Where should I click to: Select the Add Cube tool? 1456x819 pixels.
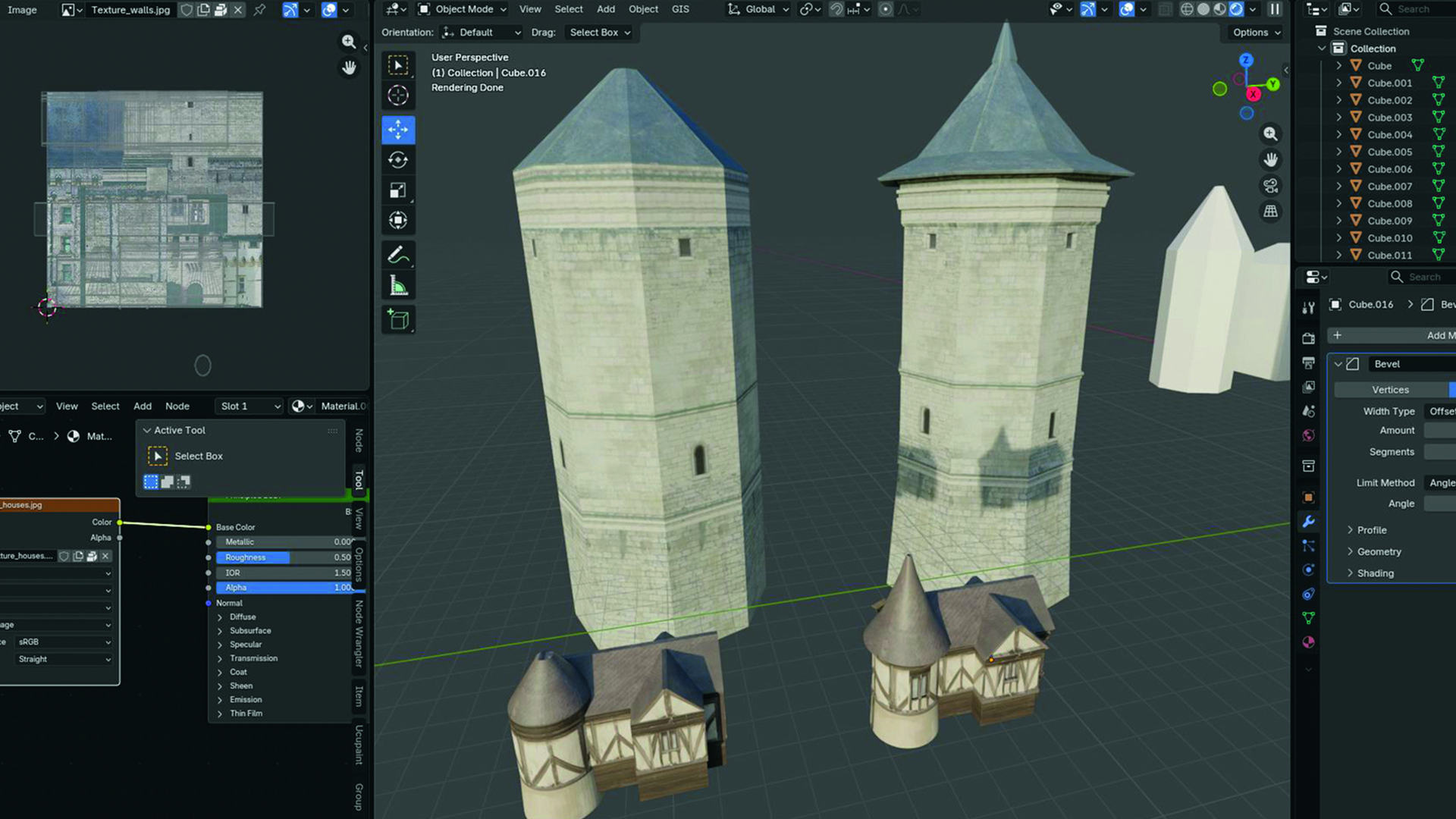coord(398,319)
